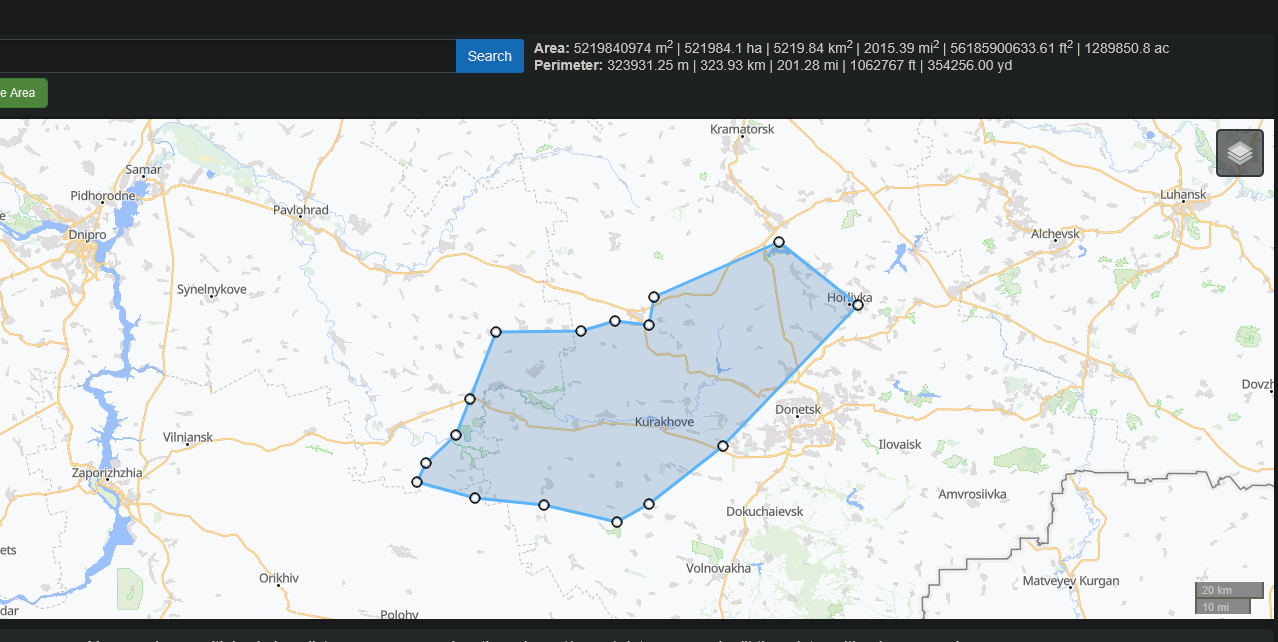Select the southernmost vertex of the polygon

click(617, 522)
